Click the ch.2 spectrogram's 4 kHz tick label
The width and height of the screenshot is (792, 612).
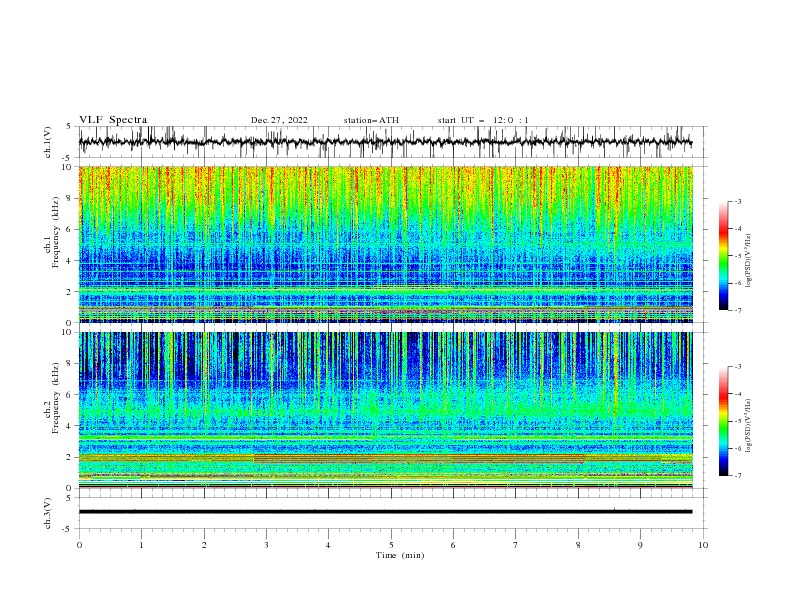pyautogui.click(x=70, y=426)
